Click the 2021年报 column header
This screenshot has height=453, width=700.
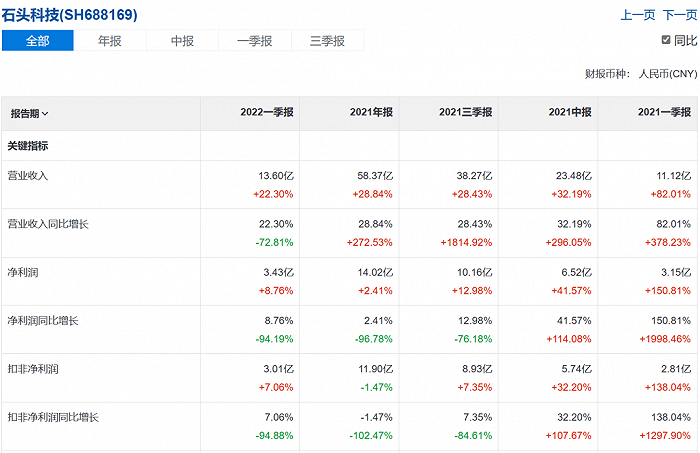371,112
